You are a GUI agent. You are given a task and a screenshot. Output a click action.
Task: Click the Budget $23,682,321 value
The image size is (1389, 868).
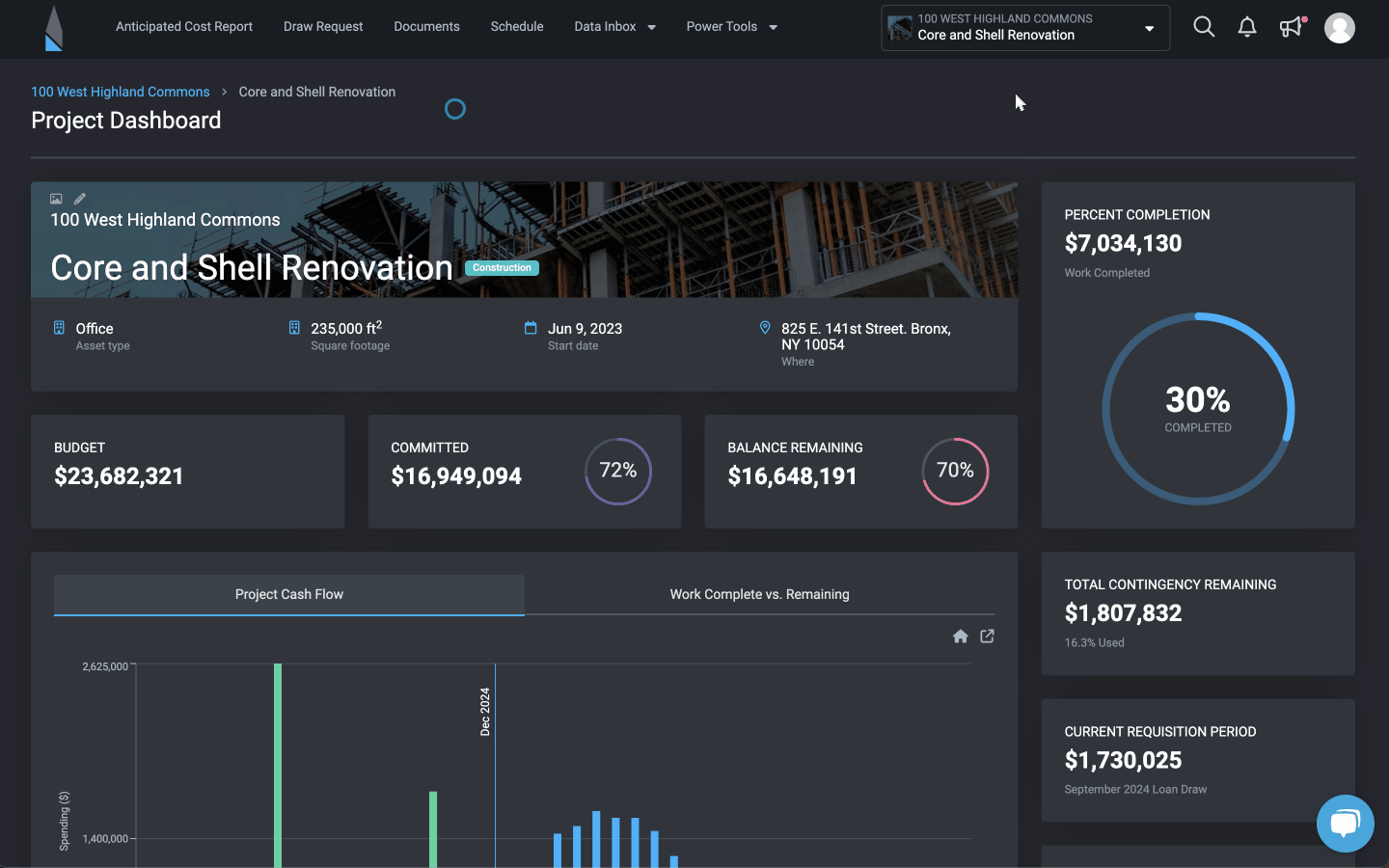coord(120,476)
